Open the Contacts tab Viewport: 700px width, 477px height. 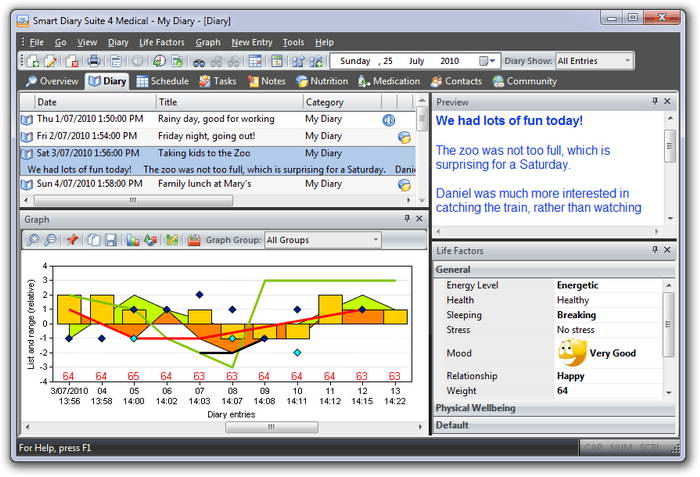(x=456, y=81)
